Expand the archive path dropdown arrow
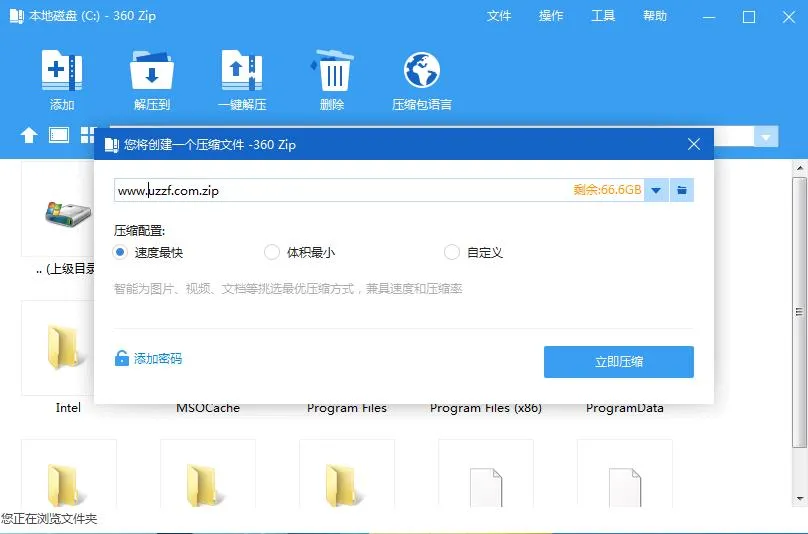Image resolution: width=808 pixels, height=534 pixels. coord(656,190)
